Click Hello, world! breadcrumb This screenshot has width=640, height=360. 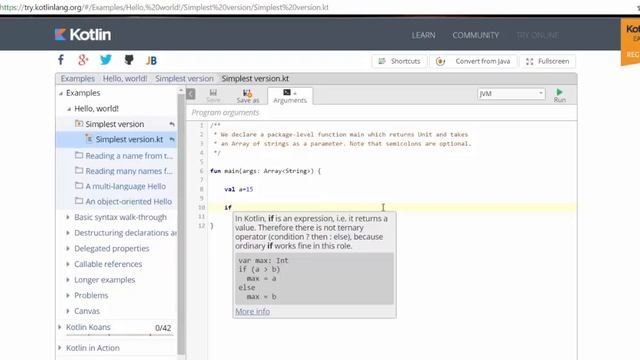(x=125, y=78)
